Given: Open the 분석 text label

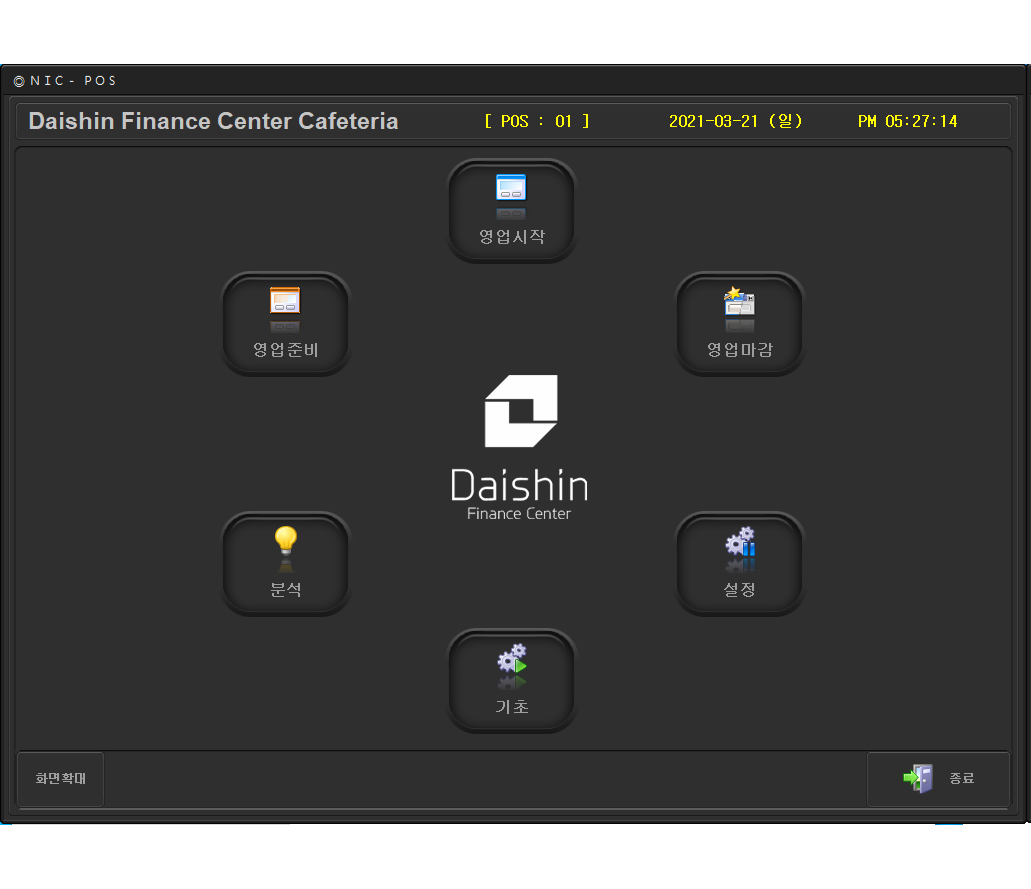Looking at the screenshot, I should (x=285, y=590).
